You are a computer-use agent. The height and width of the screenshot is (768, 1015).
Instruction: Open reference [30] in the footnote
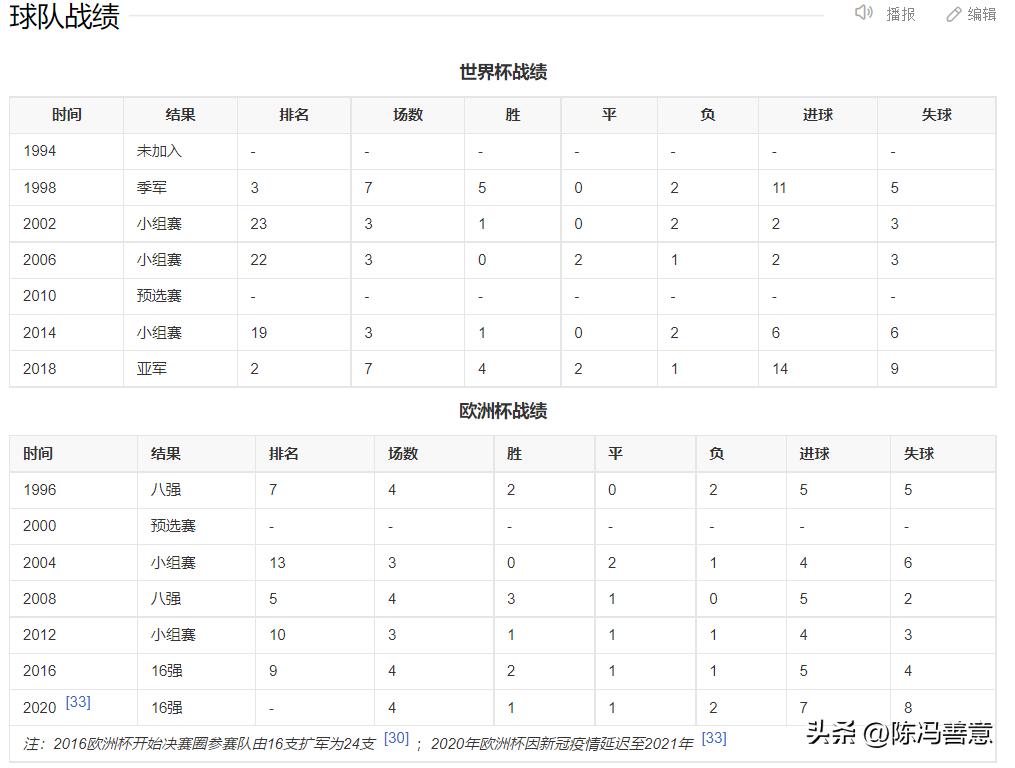(396, 737)
